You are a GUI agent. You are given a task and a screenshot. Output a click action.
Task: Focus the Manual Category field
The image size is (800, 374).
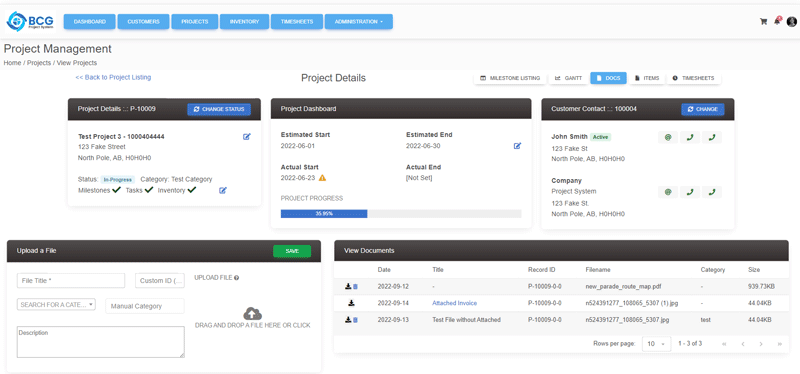coord(145,306)
